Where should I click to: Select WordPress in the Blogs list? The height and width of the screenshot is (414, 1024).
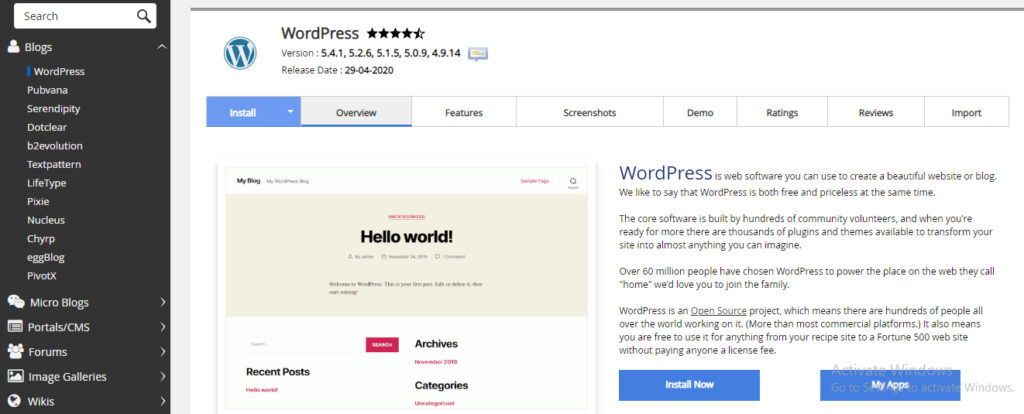pyautogui.click(x=59, y=71)
